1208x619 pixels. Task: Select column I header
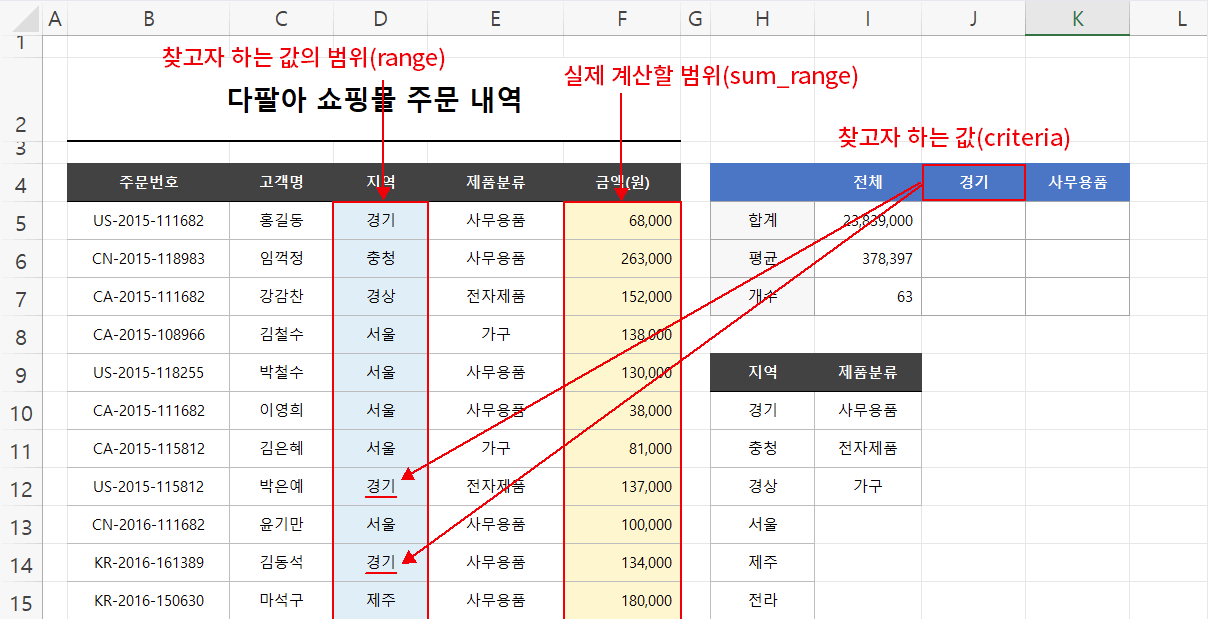tap(868, 17)
